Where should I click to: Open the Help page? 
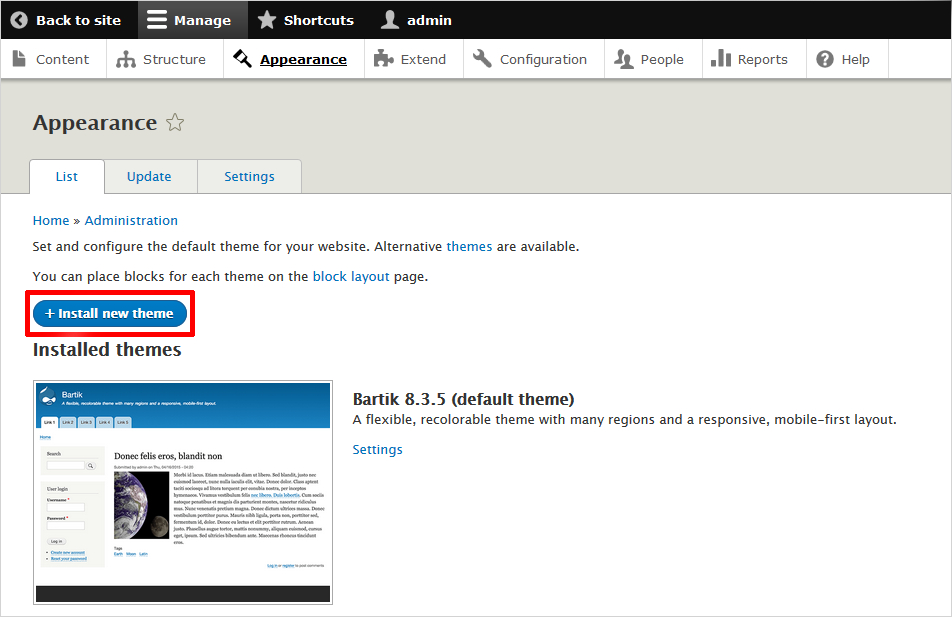843,59
